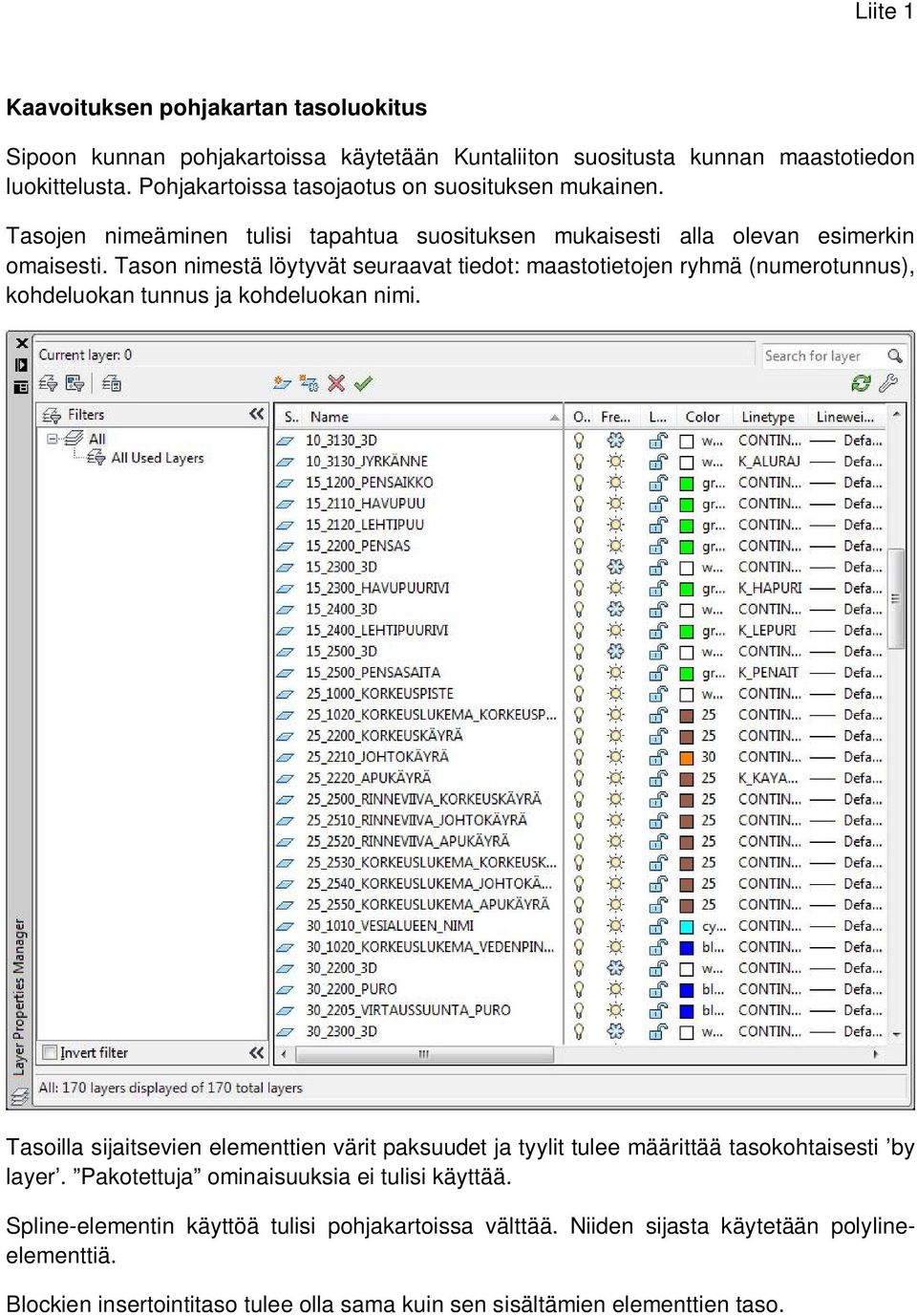Click K_ALURAJ linetype of 10_3130_JYRKÄNNE

coord(769,462)
